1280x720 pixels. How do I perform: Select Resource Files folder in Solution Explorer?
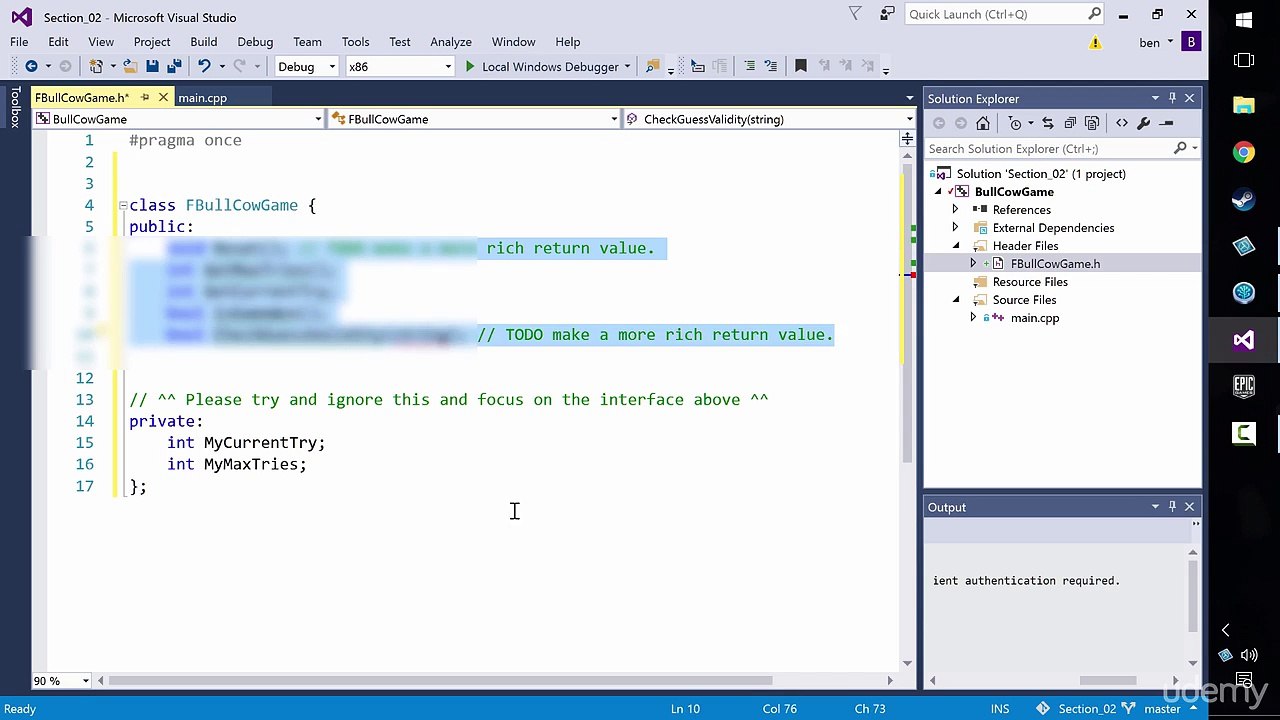1030,282
